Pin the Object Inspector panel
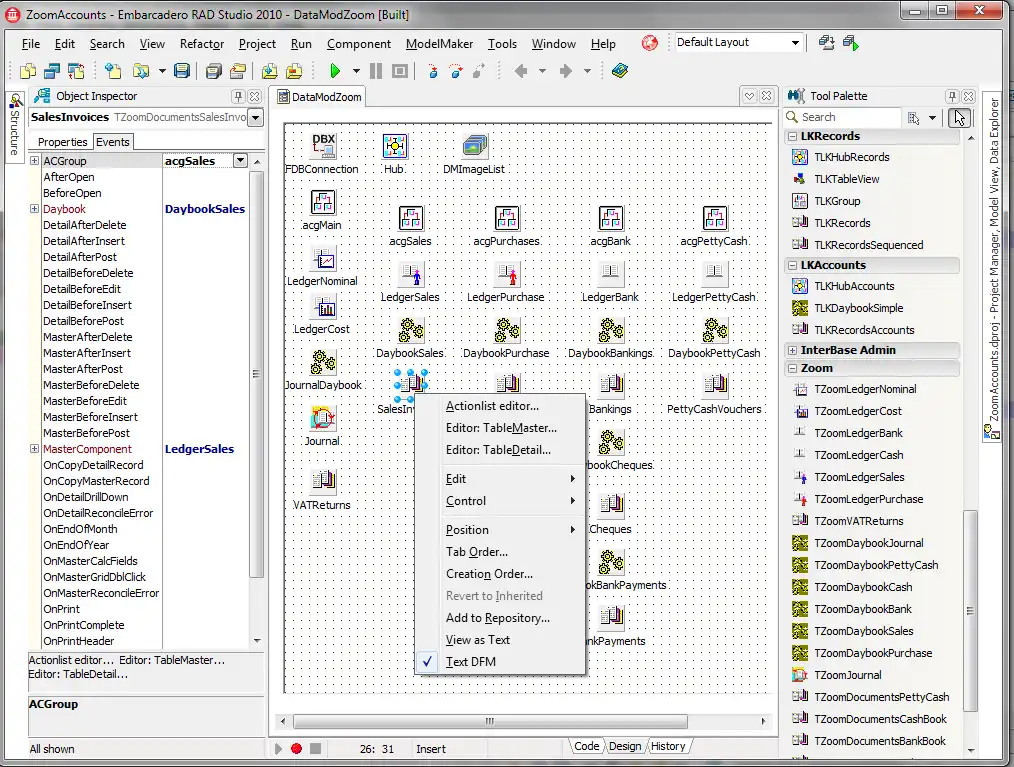 click(x=238, y=96)
